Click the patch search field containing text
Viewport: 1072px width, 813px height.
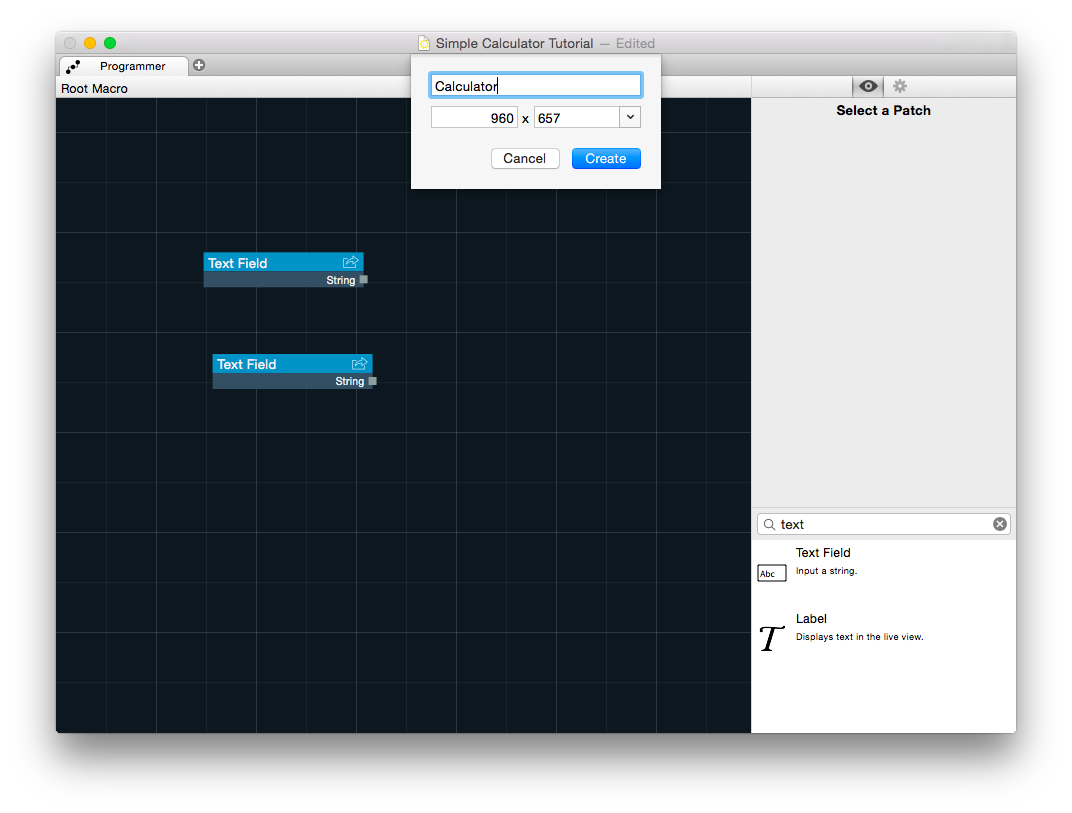pyautogui.click(x=883, y=524)
